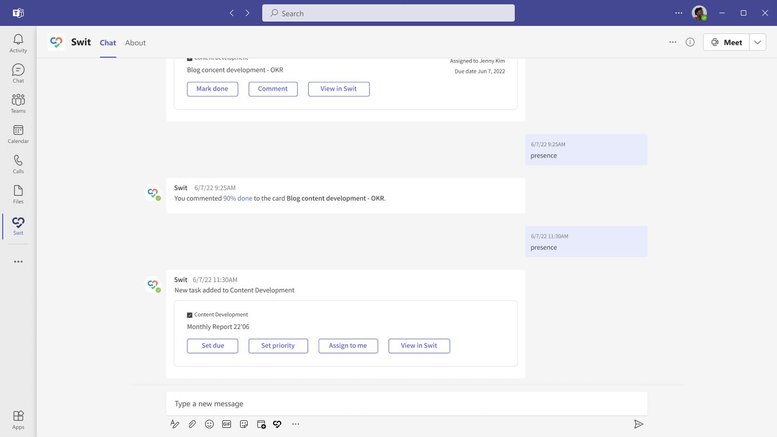Image resolution: width=777 pixels, height=437 pixels.
Task: Open Calls in the sidebar
Action: 18,164
